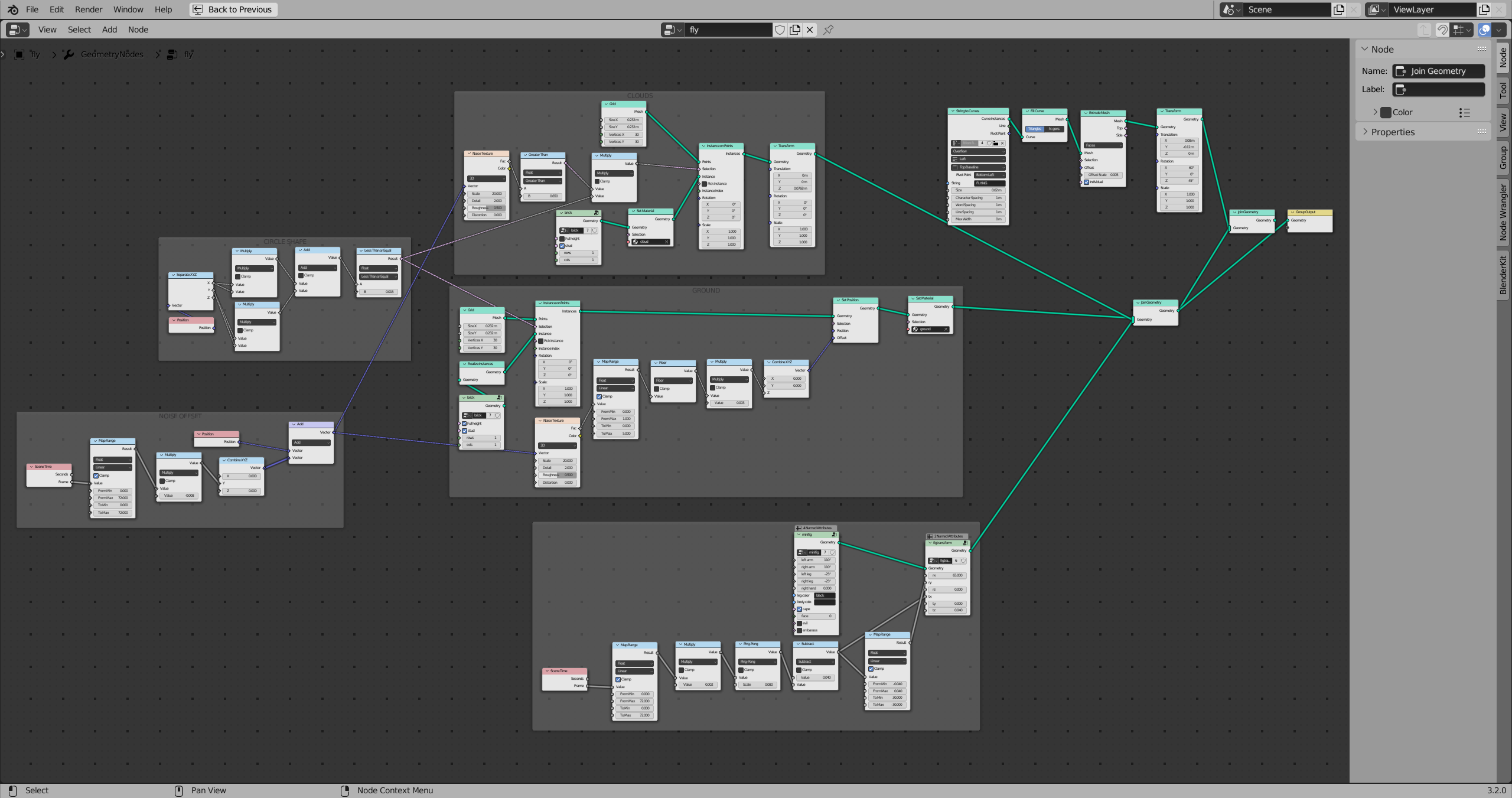Click the Blender logo icon

[x=12, y=9]
